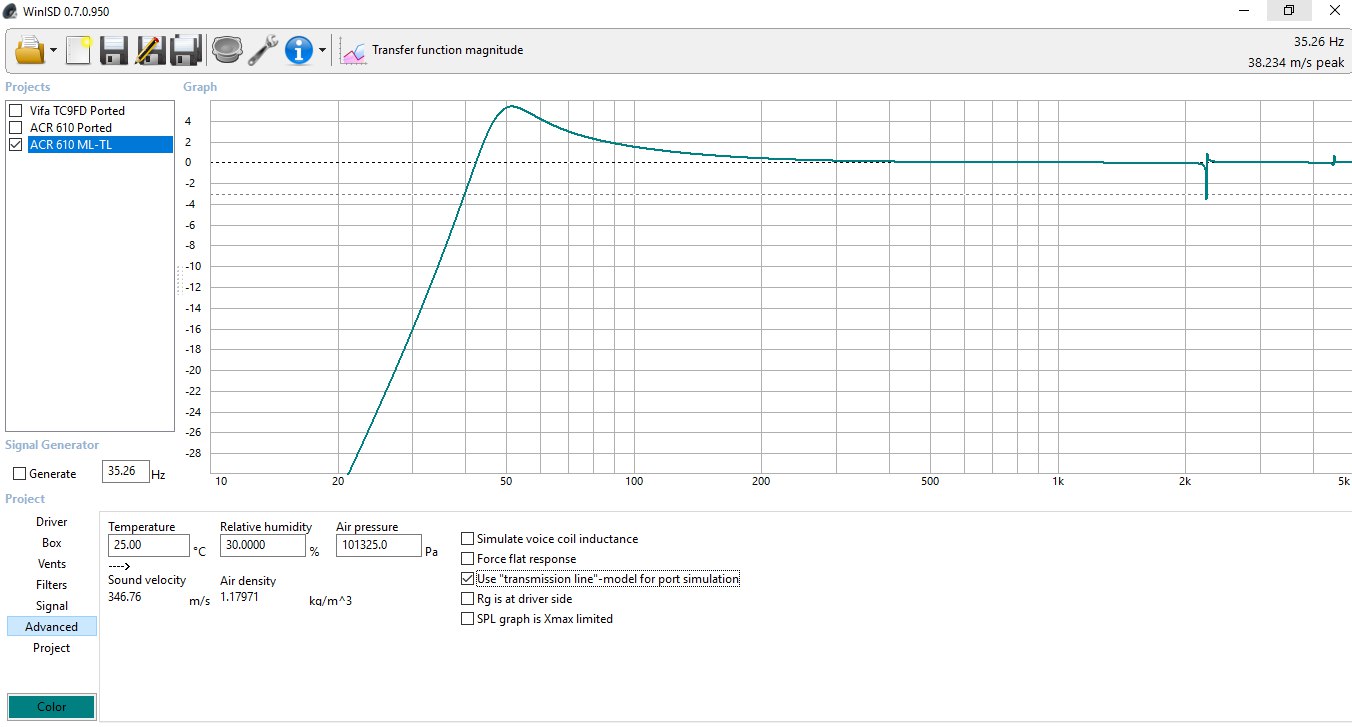
Task: Uncheck the ACR 610 ML-TL project checkbox
Action: [15, 144]
